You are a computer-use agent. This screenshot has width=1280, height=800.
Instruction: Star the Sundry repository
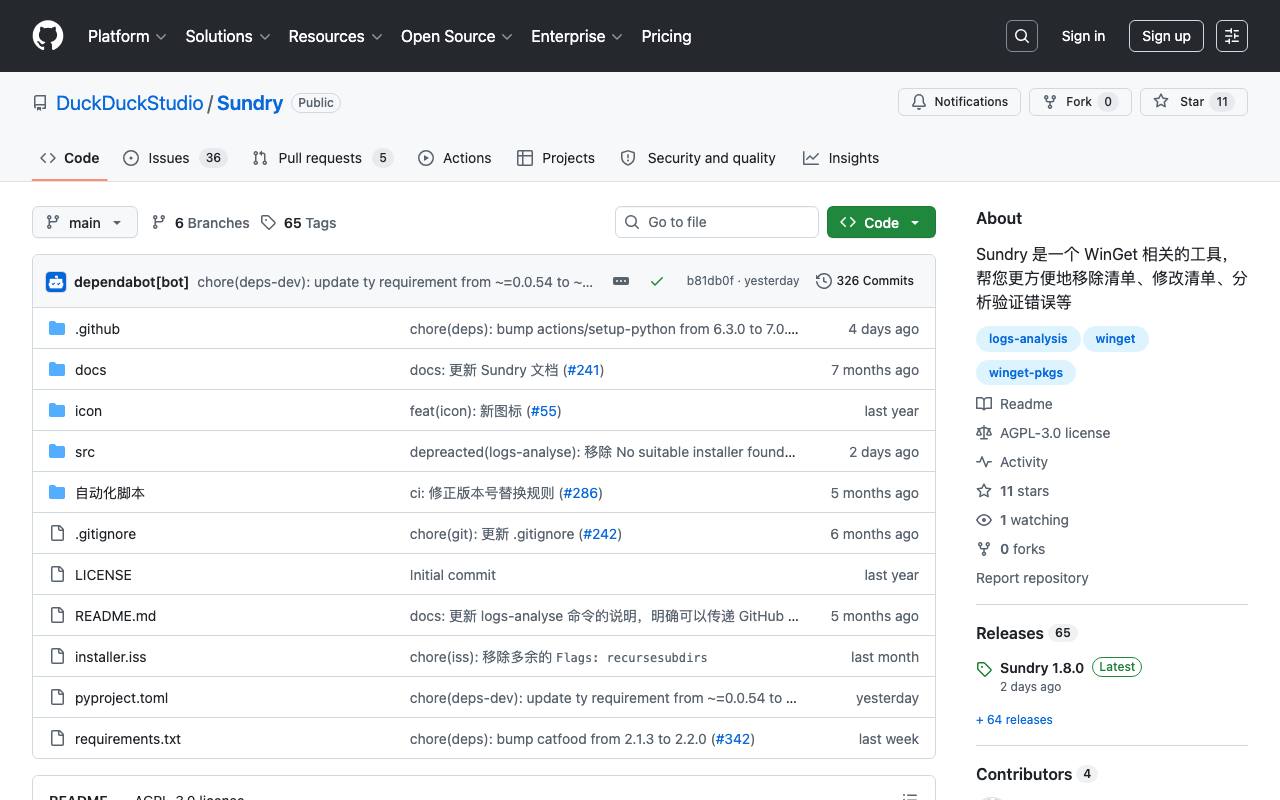coord(1194,102)
